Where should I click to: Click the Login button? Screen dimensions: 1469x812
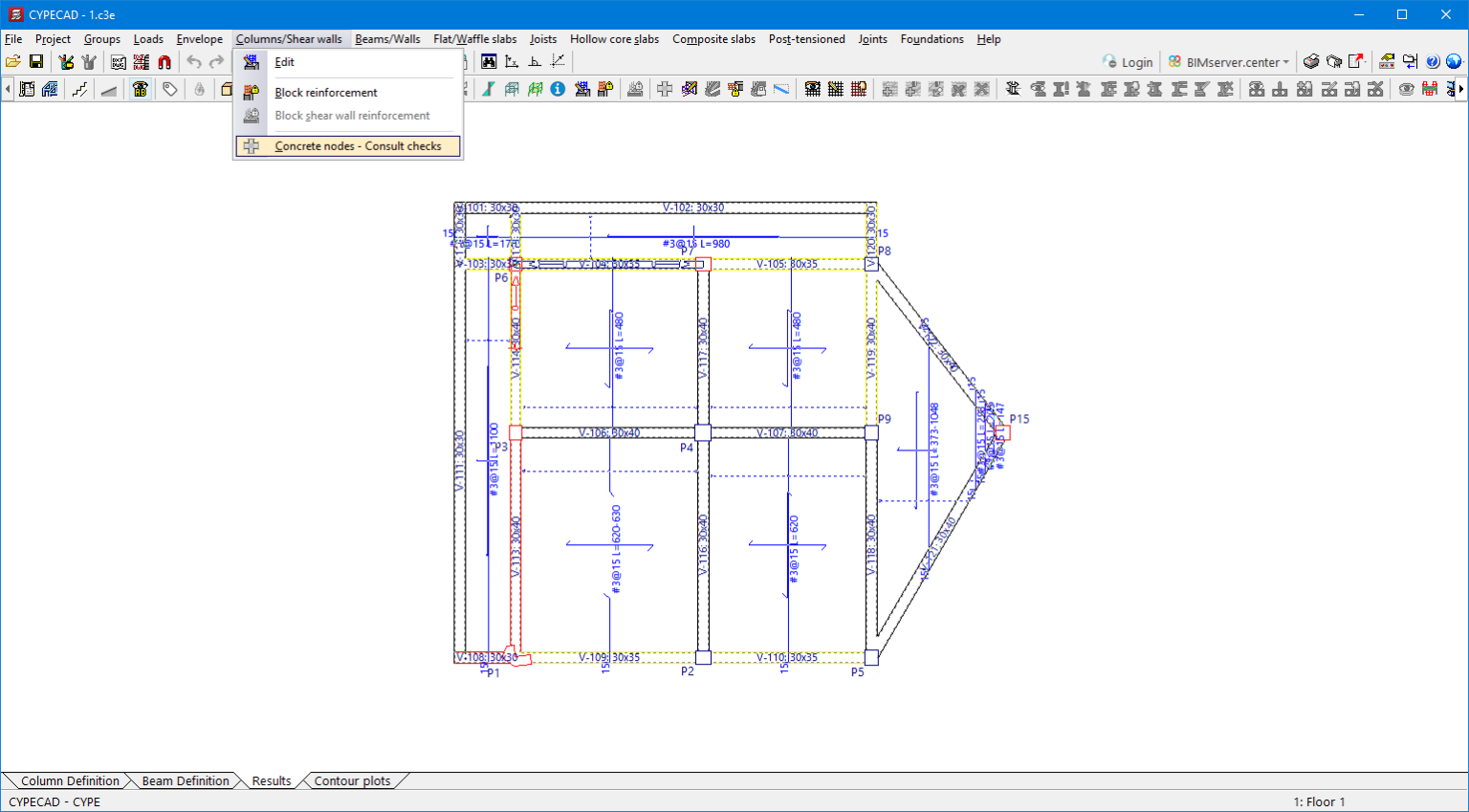pyautogui.click(x=1128, y=61)
